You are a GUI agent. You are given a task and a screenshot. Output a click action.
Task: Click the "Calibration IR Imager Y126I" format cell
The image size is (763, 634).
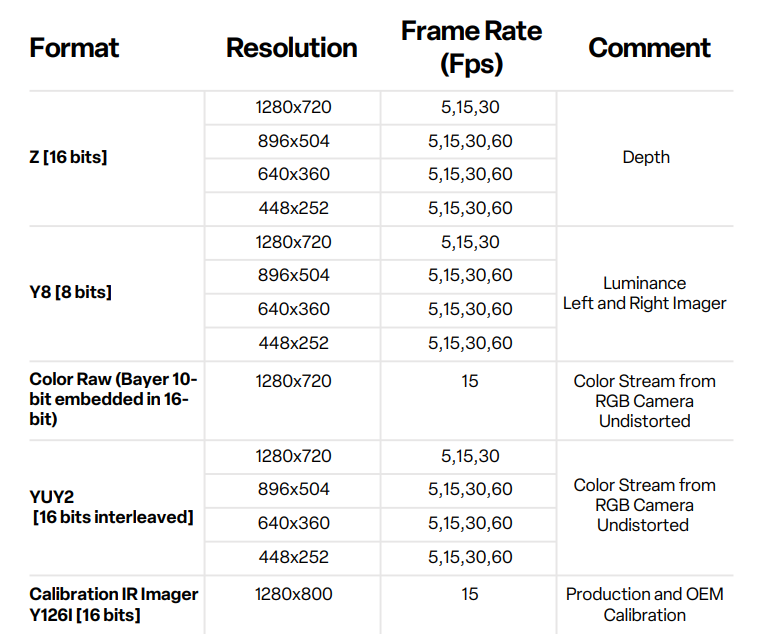pos(114,604)
